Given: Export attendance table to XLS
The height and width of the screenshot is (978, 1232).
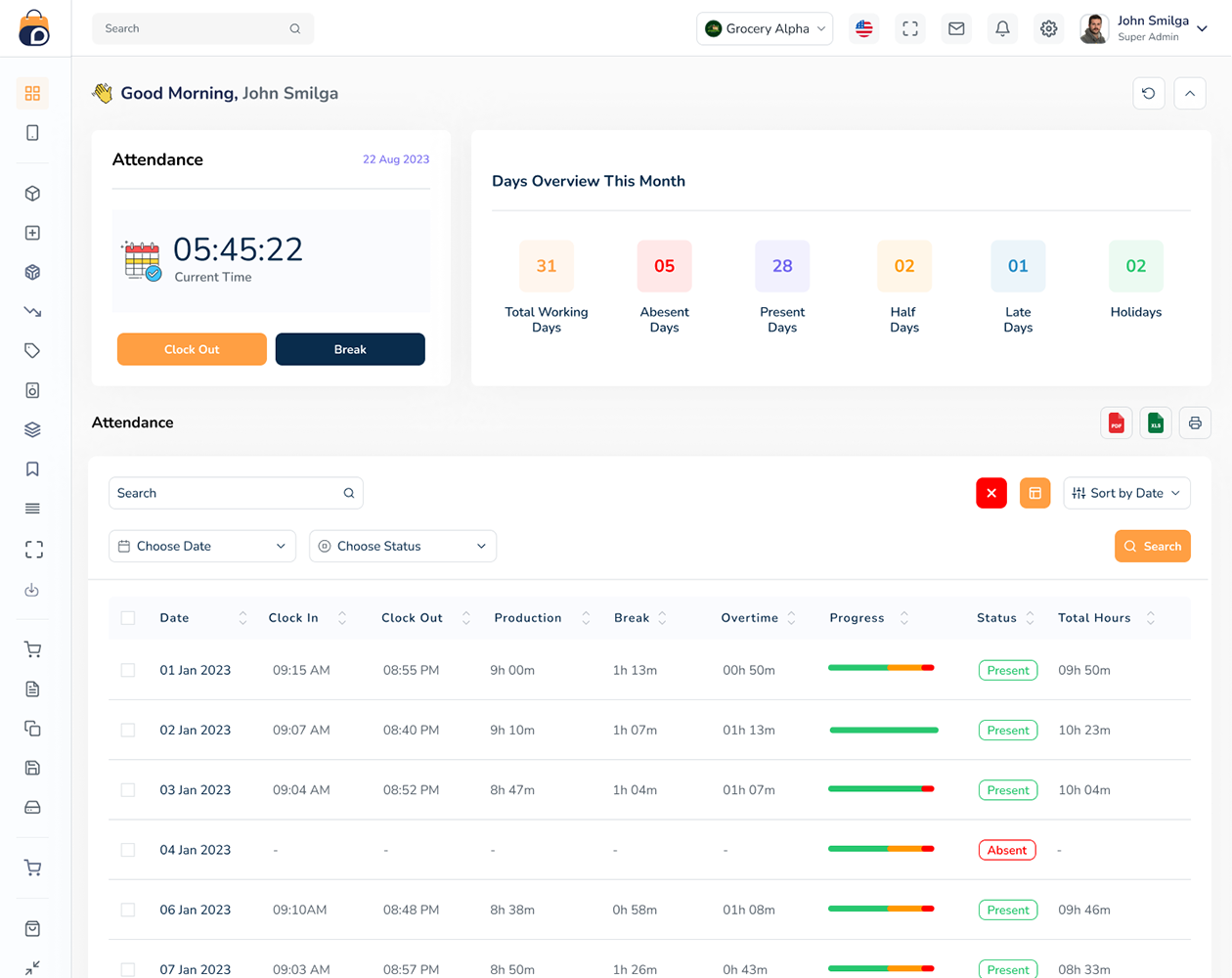Looking at the screenshot, I should pos(1155,422).
